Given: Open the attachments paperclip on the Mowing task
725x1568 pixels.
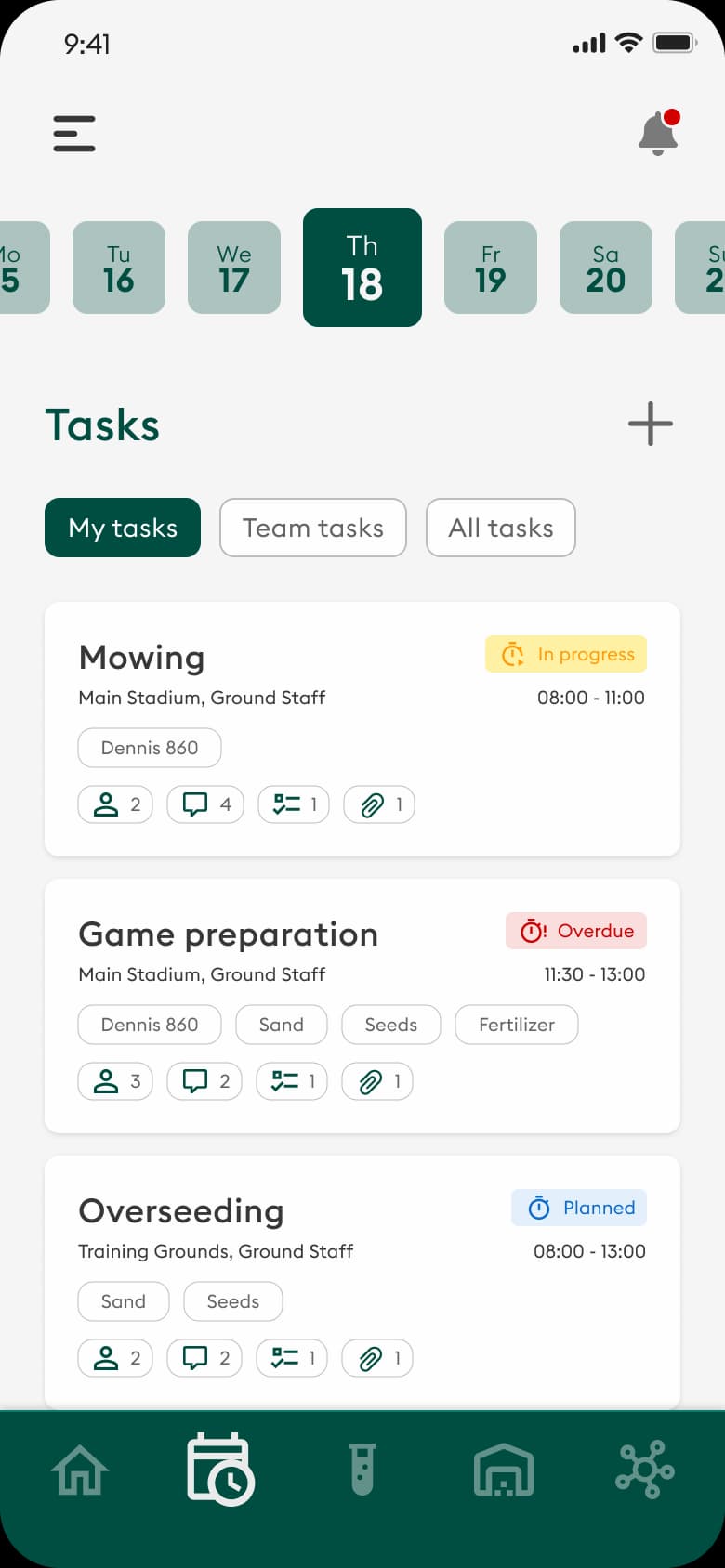Looking at the screenshot, I should [x=378, y=804].
